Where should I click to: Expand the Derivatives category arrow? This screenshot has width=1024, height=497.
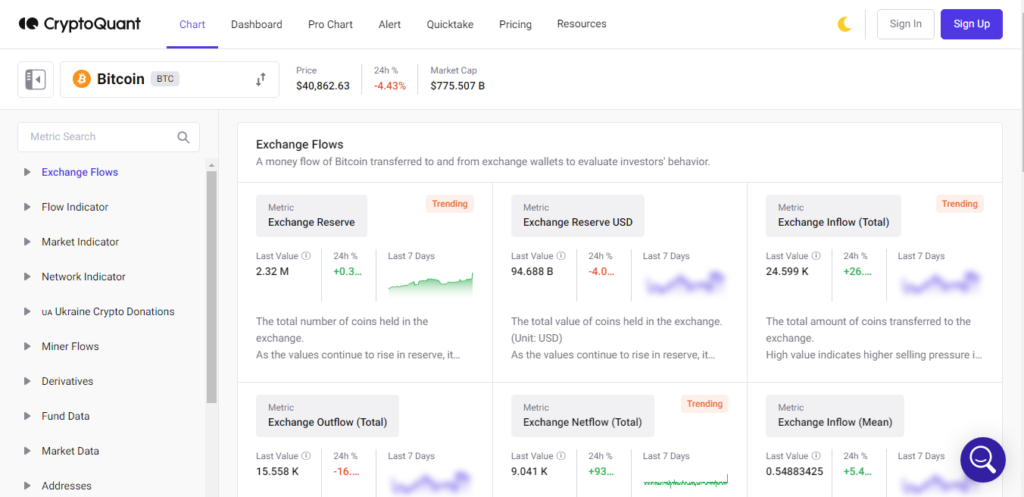tap(27, 381)
